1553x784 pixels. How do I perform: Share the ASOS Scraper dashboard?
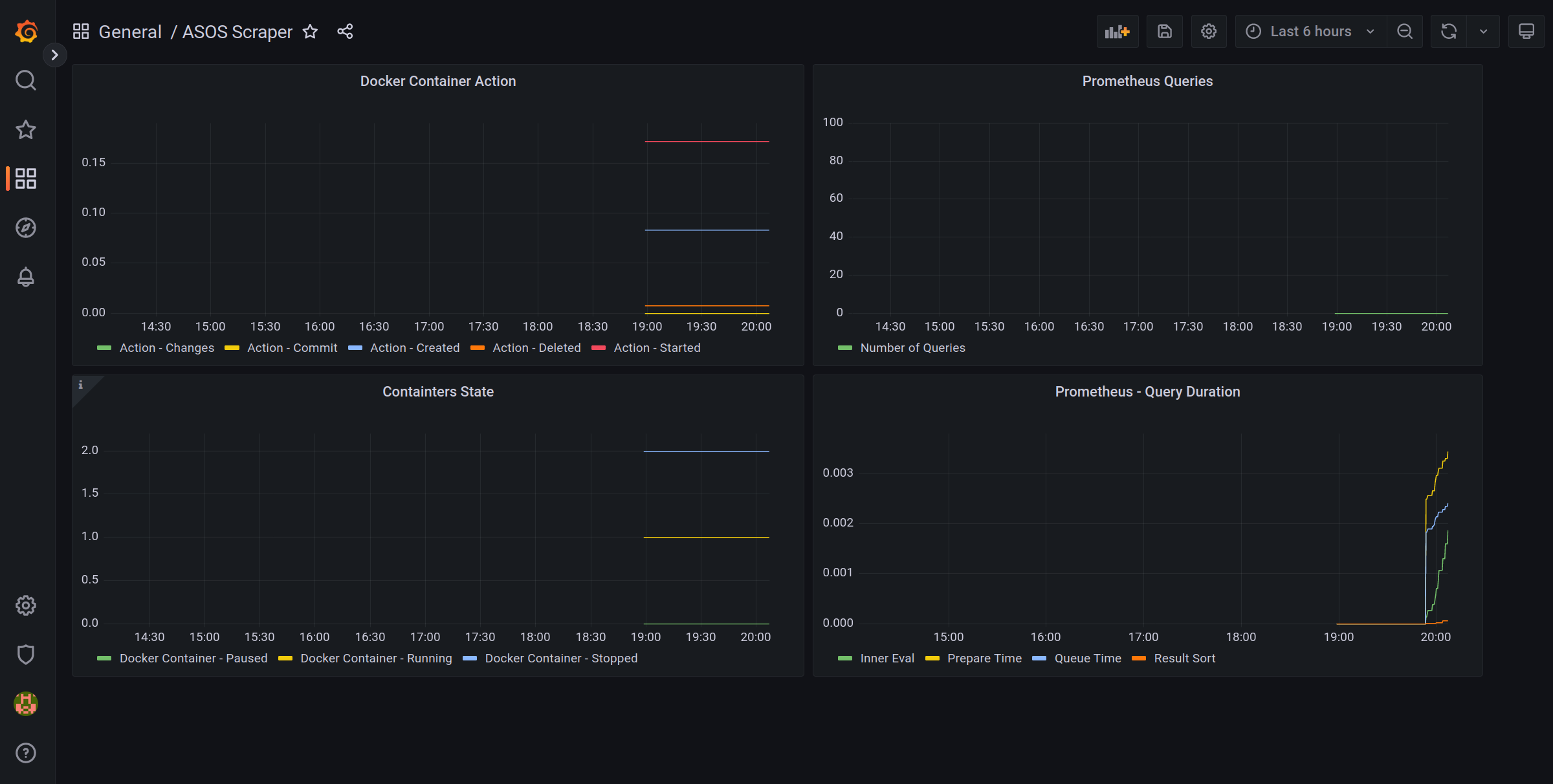[x=345, y=31]
